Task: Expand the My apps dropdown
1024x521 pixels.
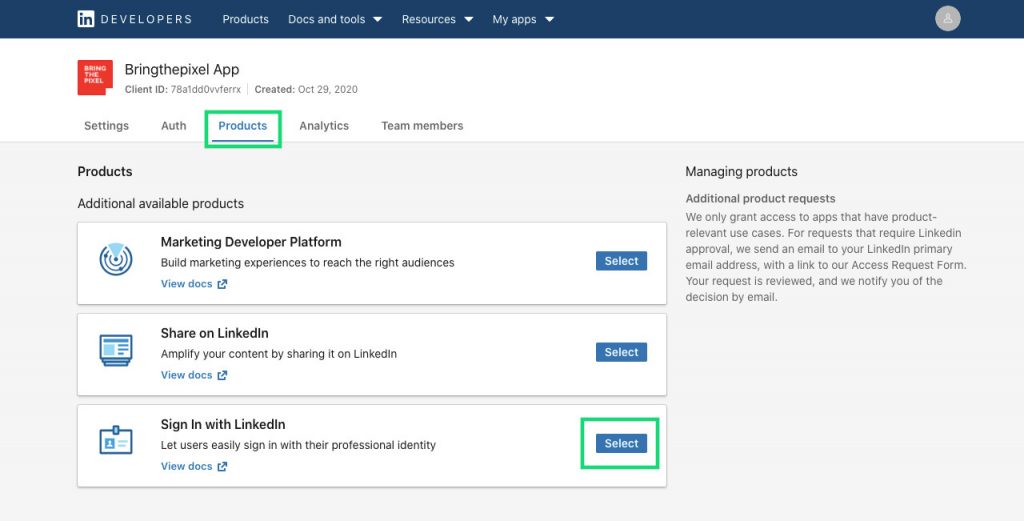Action: pos(523,19)
